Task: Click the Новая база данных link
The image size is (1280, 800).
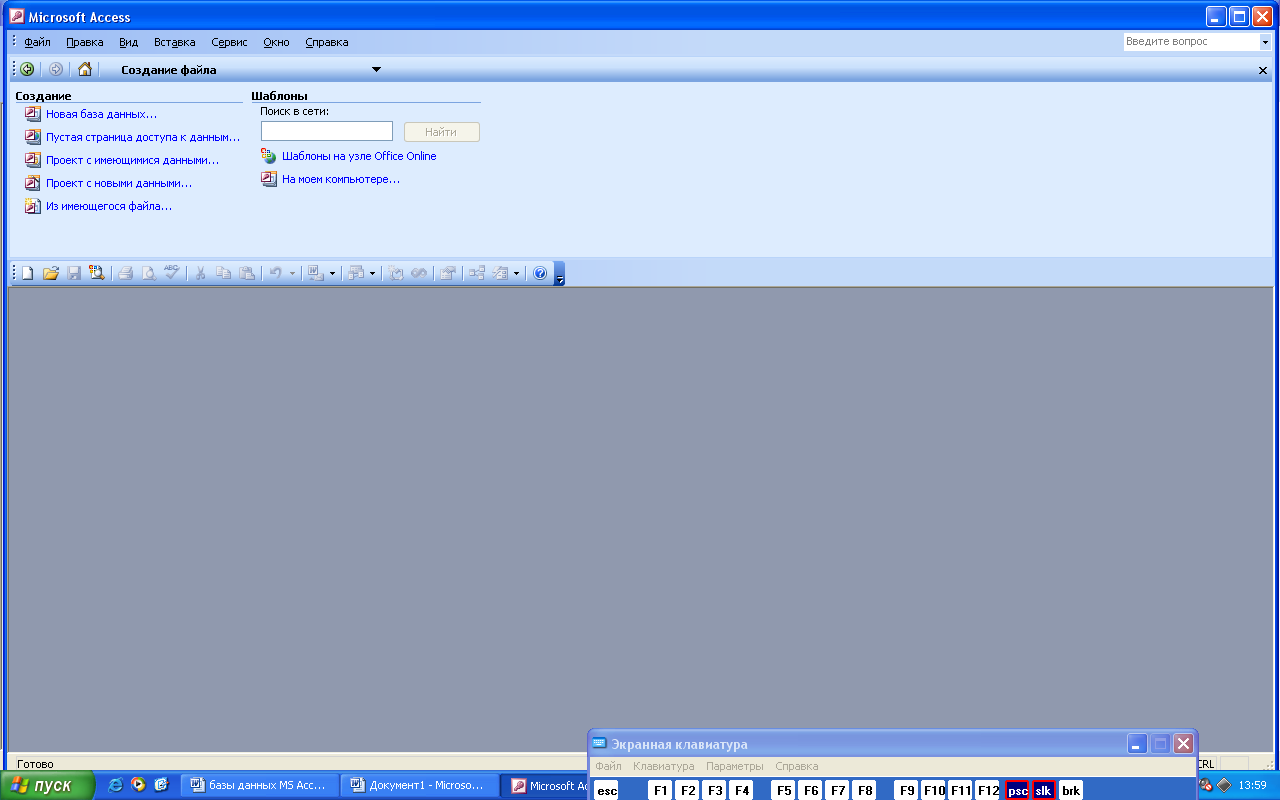Action: coord(101,114)
